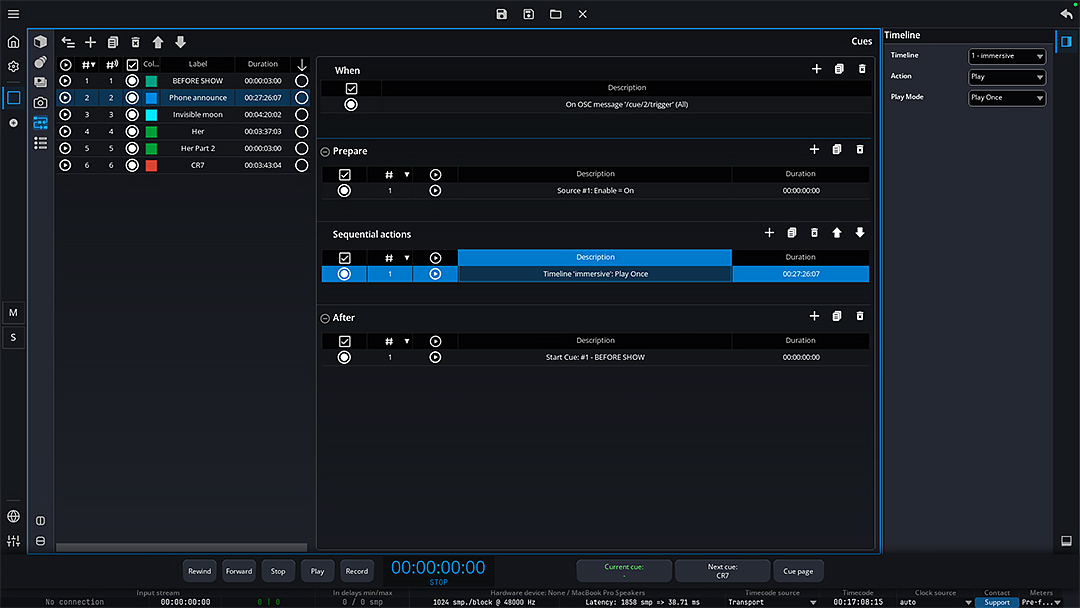Delete the After action entry
The width and height of the screenshot is (1080, 608).
click(x=860, y=316)
